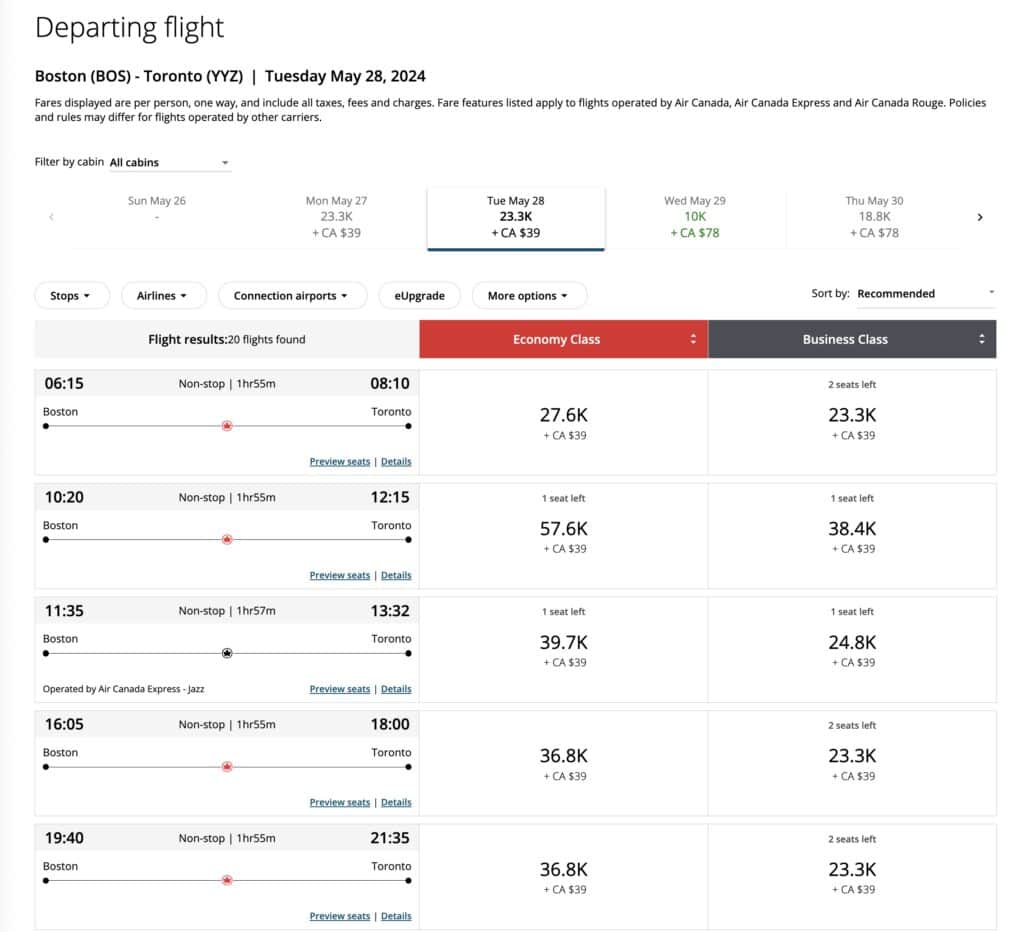Click sort arrows icon in Business Class header
The height and width of the screenshot is (932, 1024).
pos(982,339)
